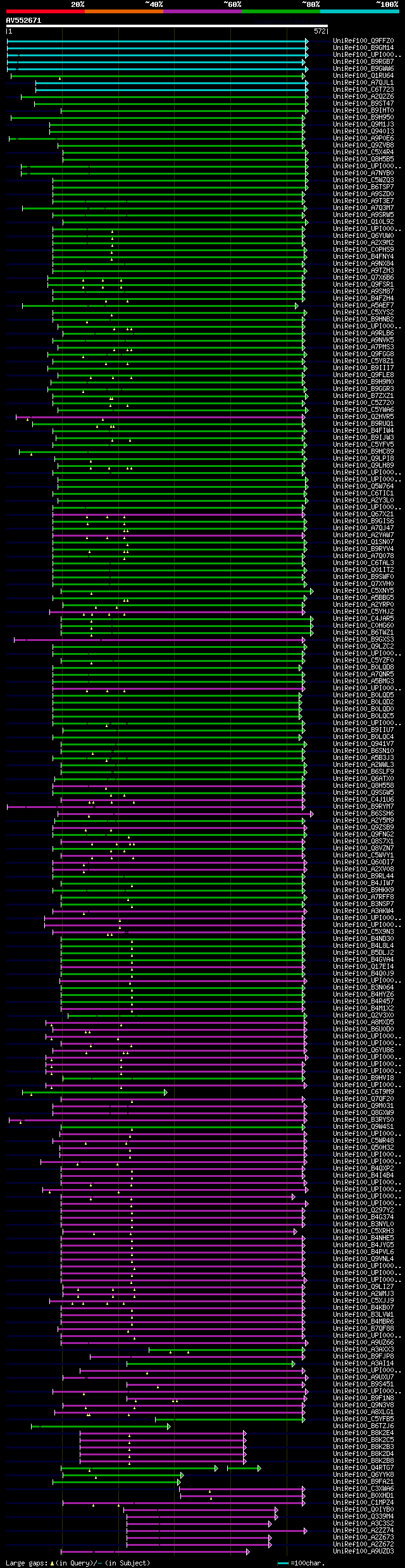Click the green identity legend segment
Image resolution: width=405 pixels, height=1568 pixels.
pos(280,11)
